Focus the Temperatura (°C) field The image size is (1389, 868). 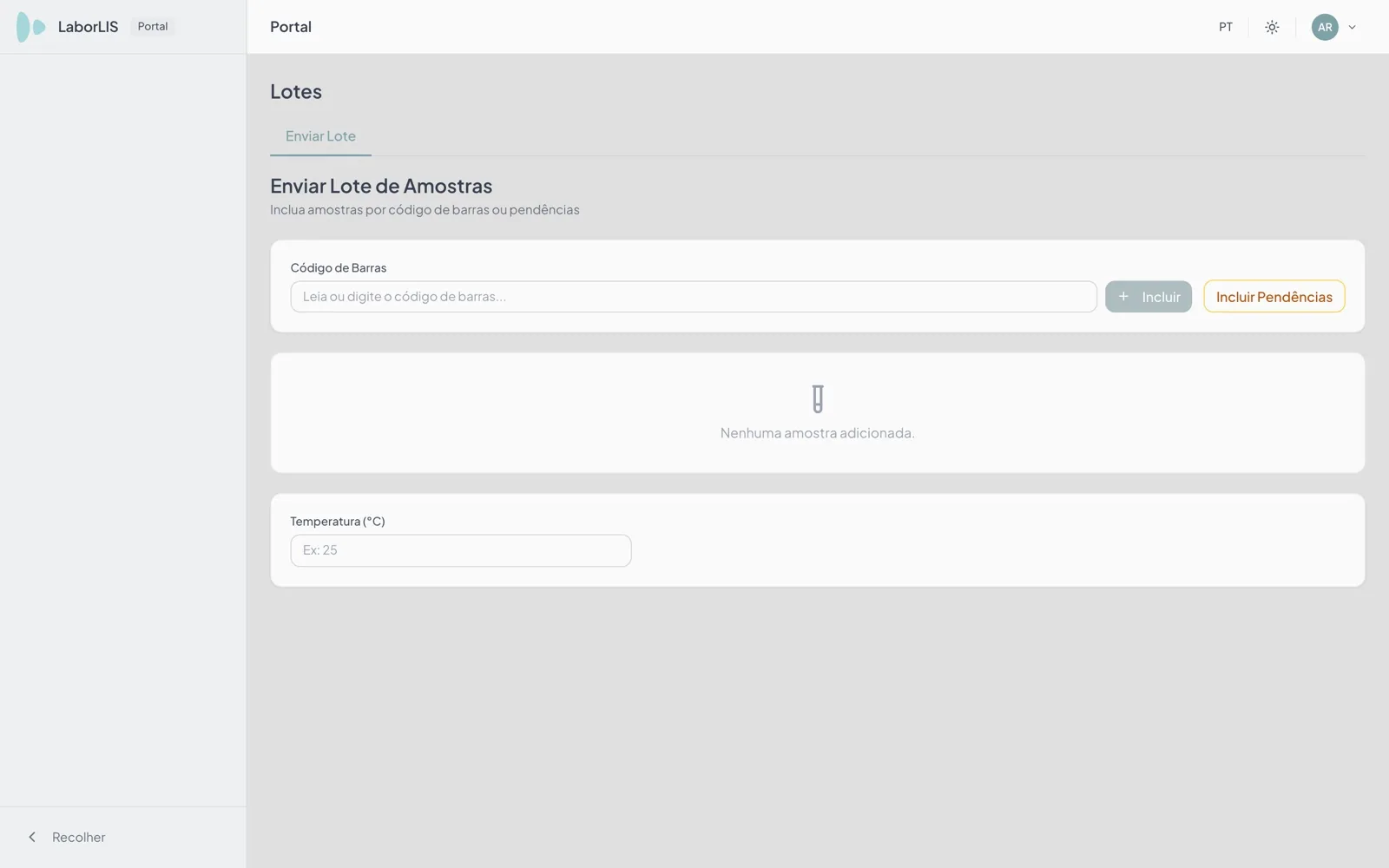[x=461, y=550]
